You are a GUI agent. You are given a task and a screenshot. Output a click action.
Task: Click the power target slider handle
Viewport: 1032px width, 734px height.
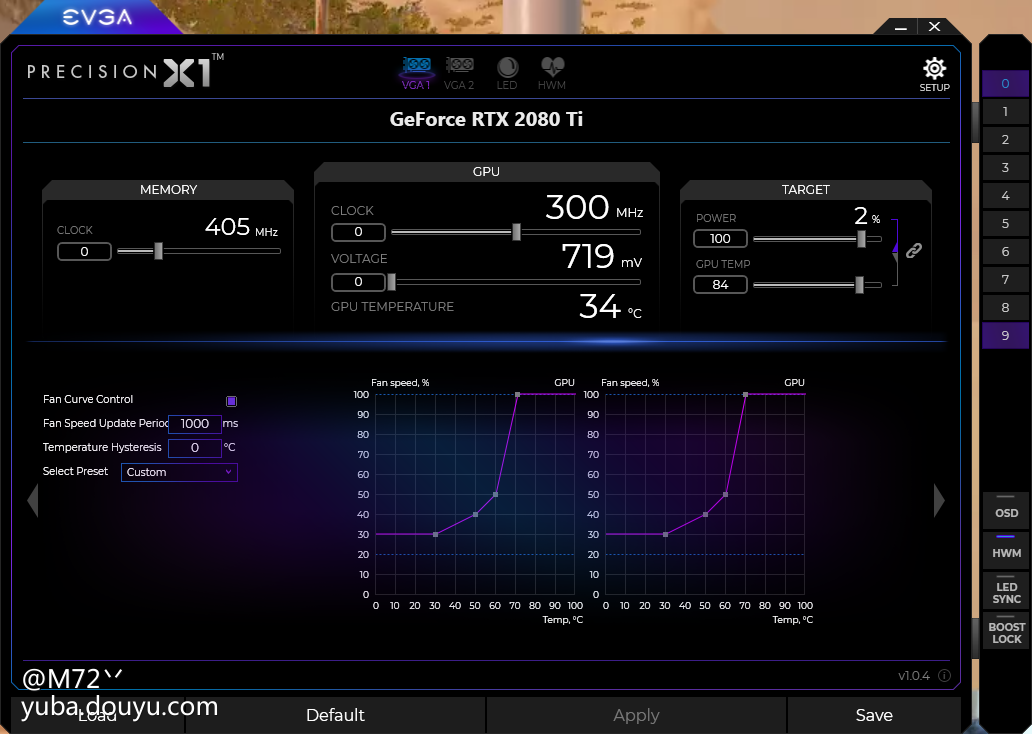pos(861,239)
